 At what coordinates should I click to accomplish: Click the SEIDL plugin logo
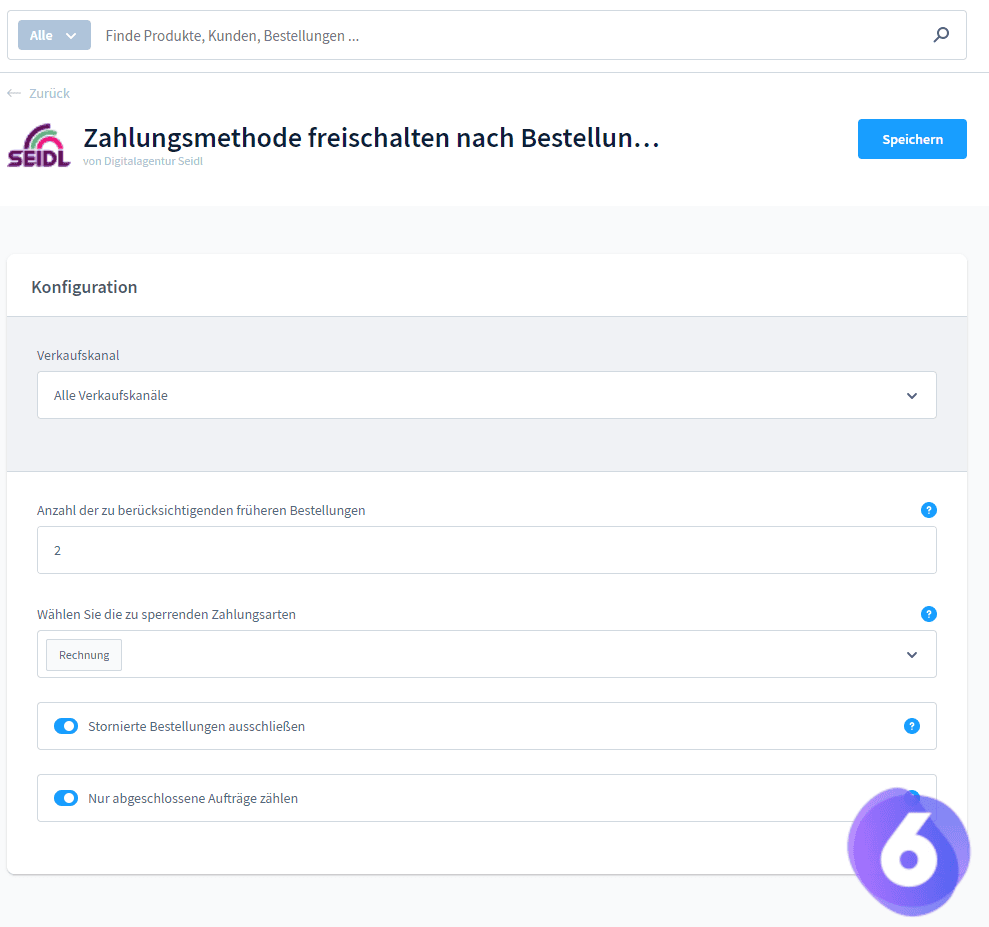click(x=38, y=145)
